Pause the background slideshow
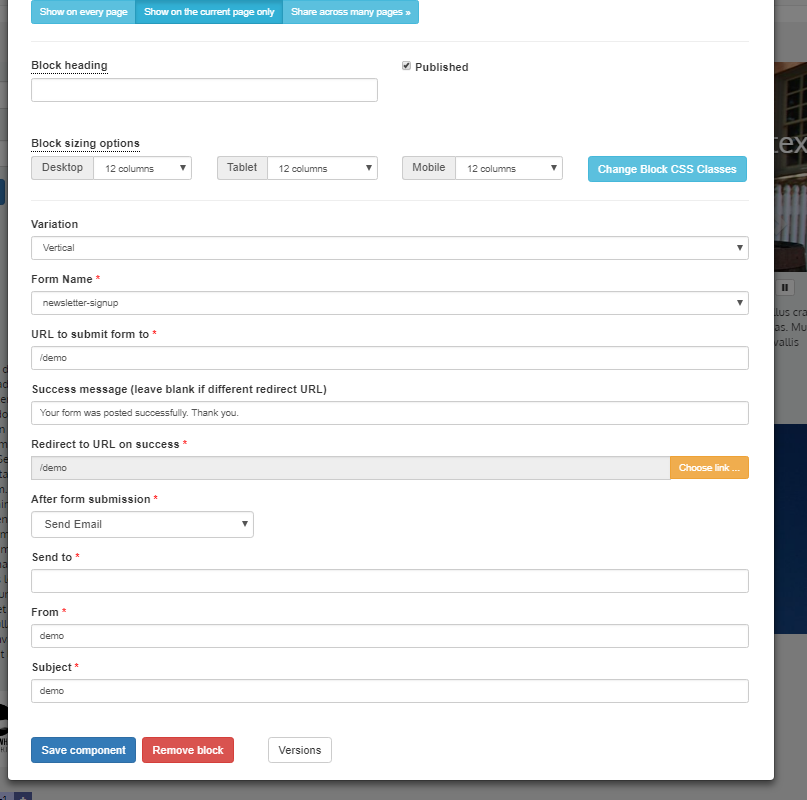Viewport: 807px width, 800px height. [785, 287]
